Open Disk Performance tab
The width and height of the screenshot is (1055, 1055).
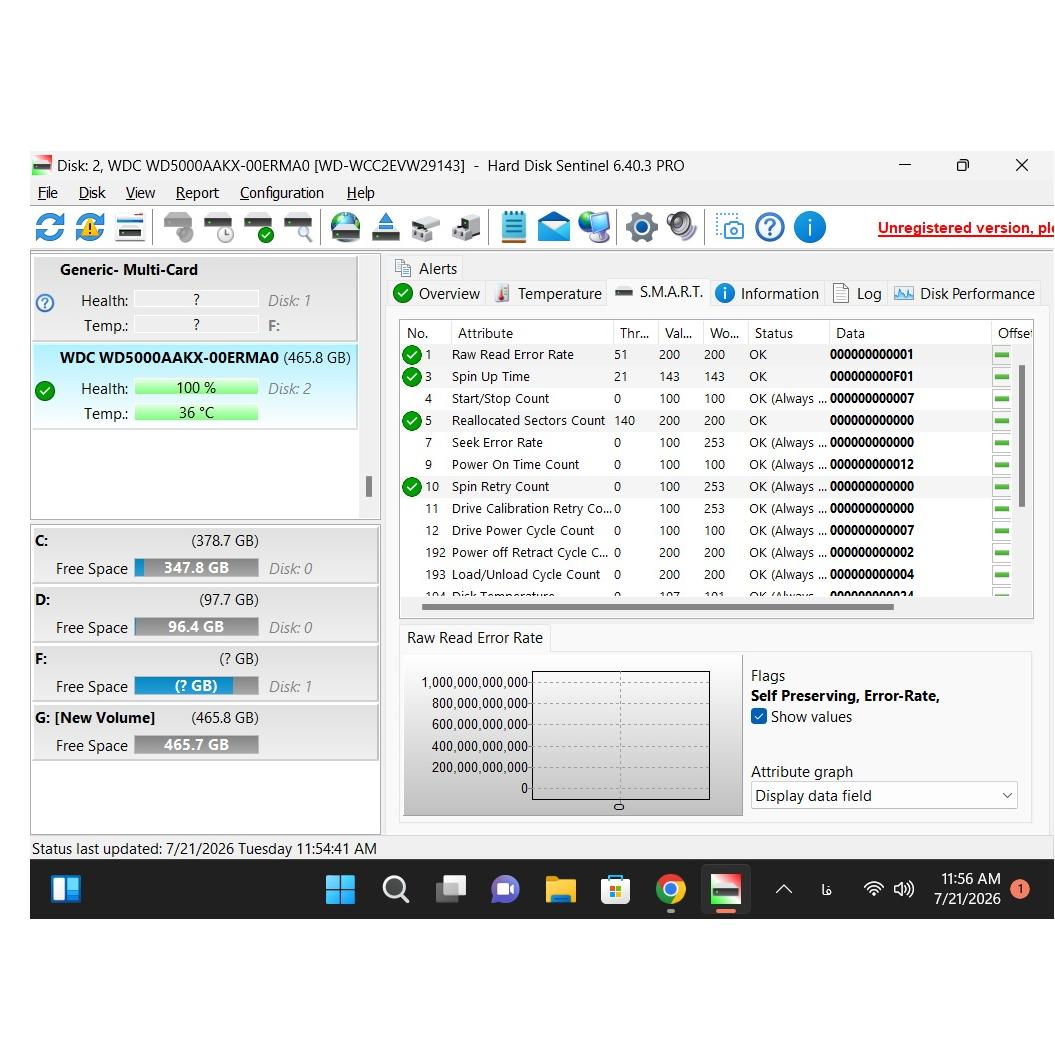tap(963, 293)
